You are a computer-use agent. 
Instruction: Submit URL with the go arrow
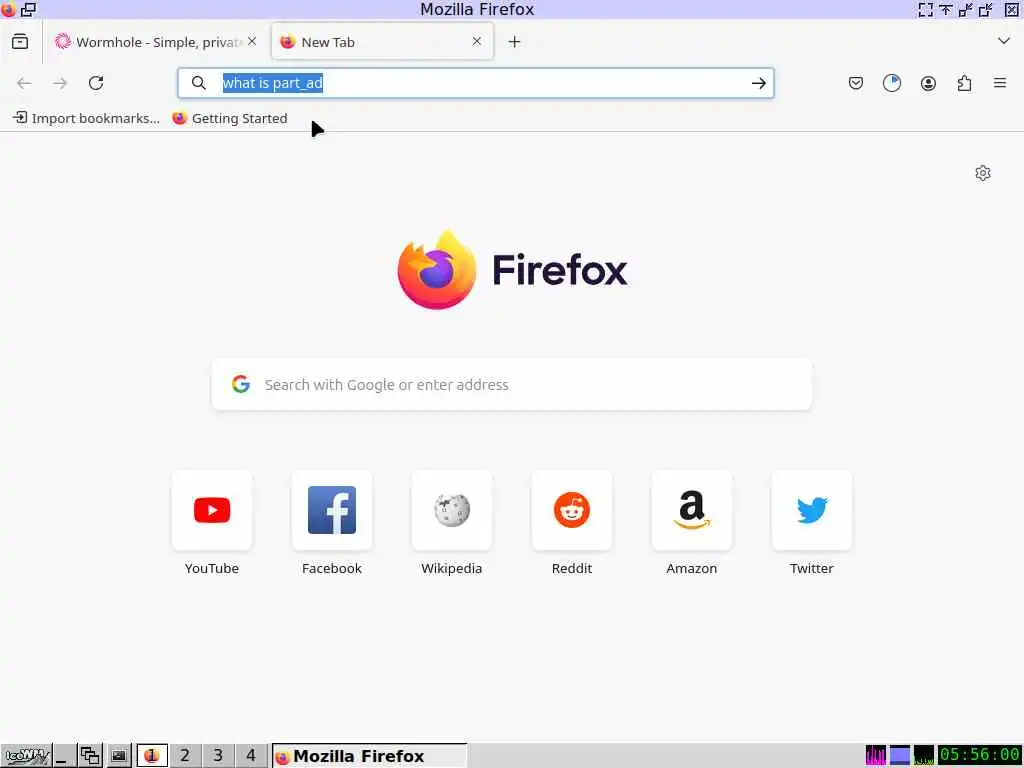[758, 83]
